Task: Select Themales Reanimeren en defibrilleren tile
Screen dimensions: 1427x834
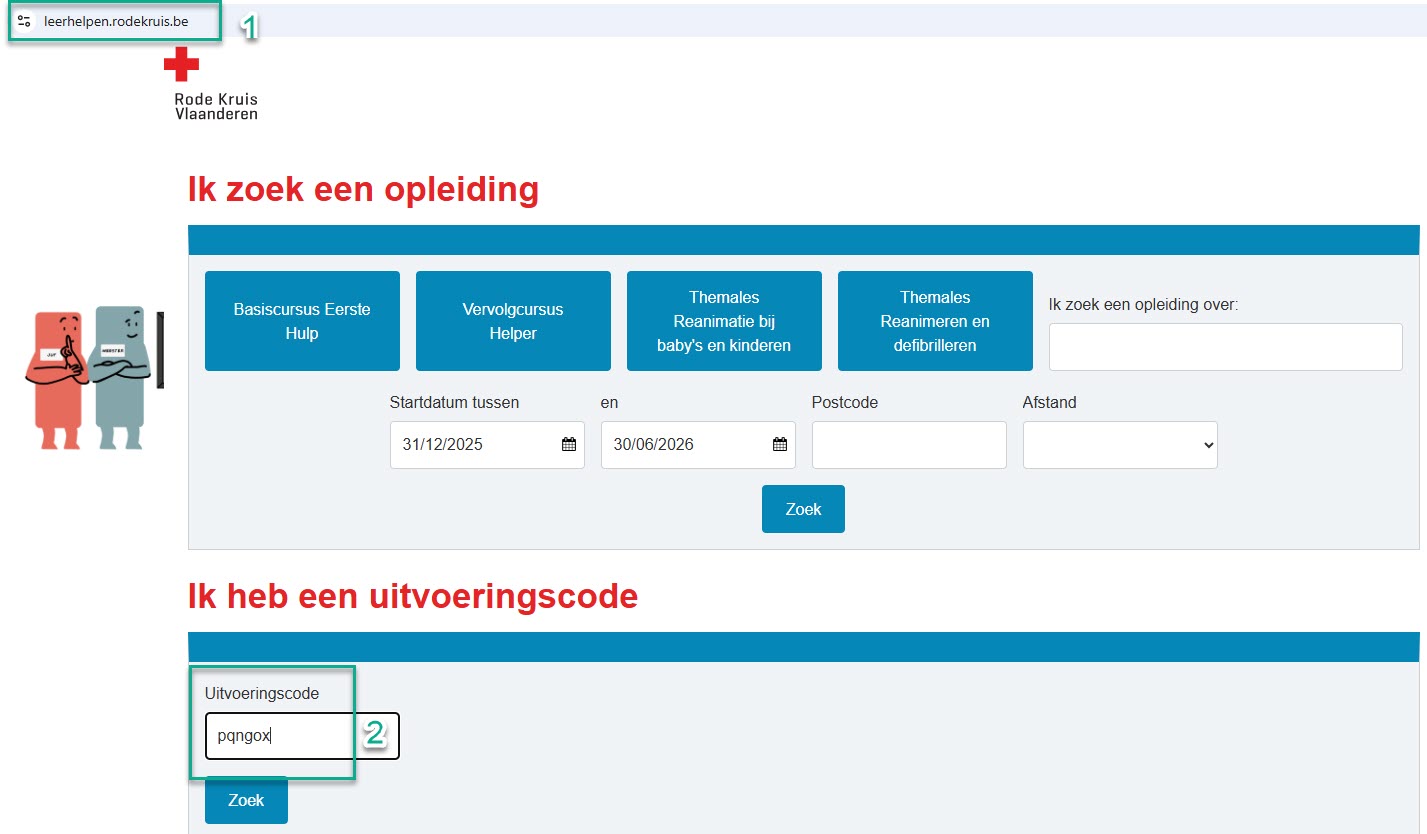Action: click(x=935, y=321)
